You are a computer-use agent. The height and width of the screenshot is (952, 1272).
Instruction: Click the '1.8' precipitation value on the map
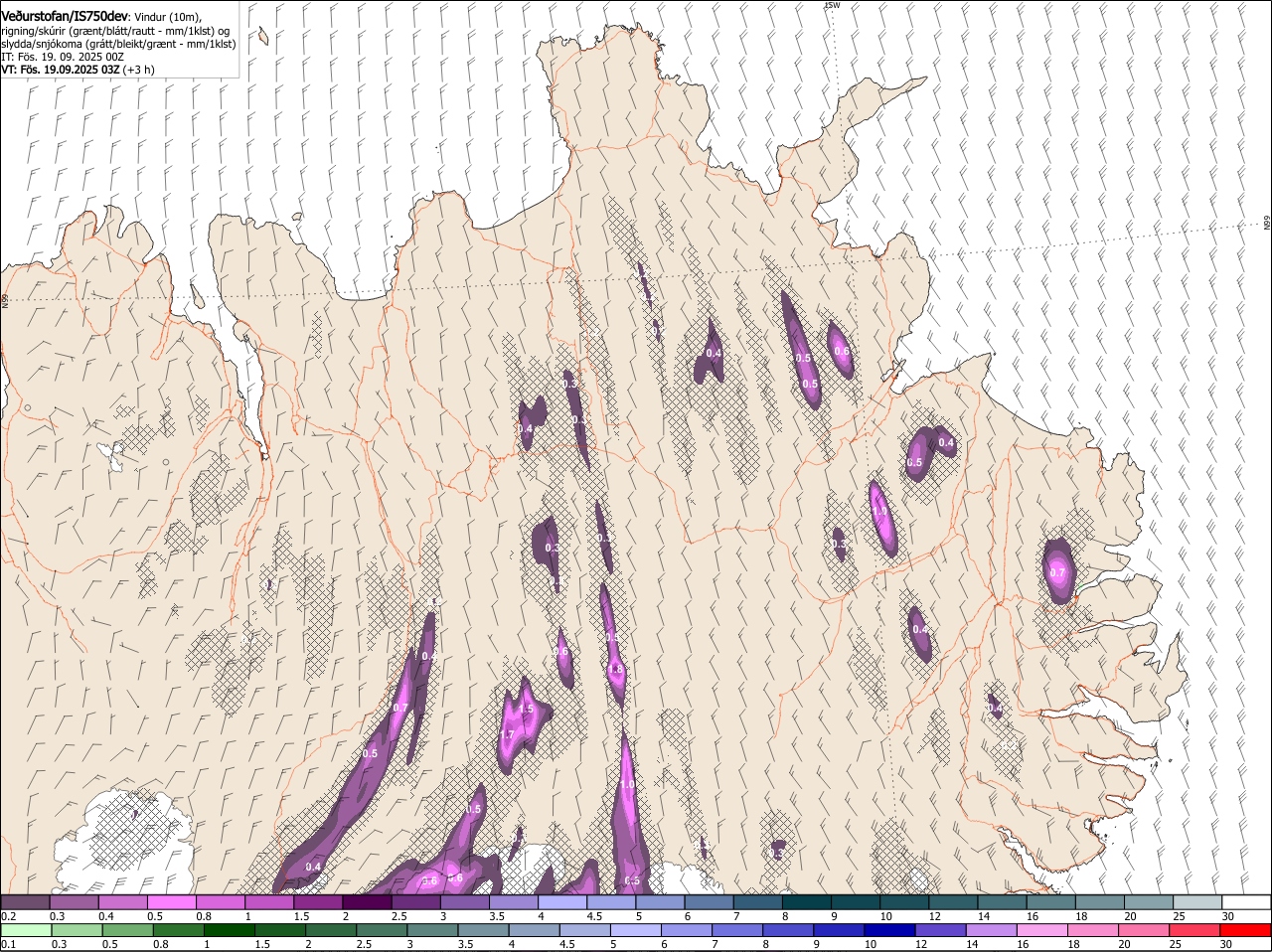click(x=616, y=671)
